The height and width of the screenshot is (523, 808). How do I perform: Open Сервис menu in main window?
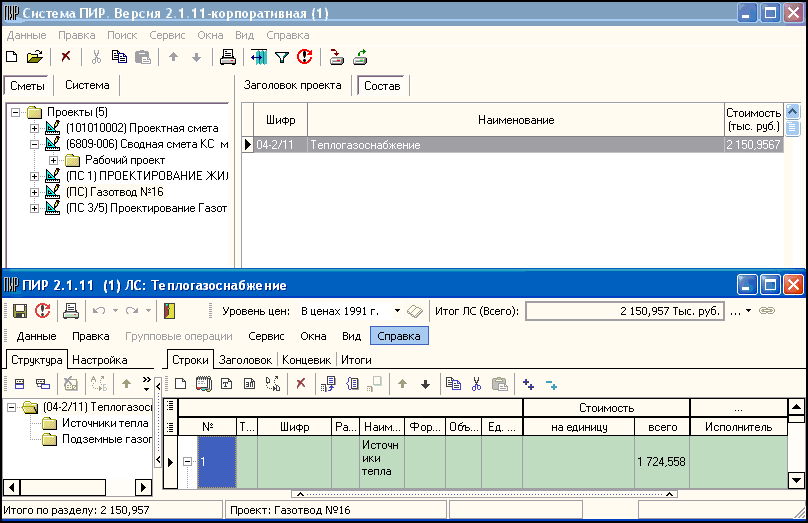(x=167, y=35)
